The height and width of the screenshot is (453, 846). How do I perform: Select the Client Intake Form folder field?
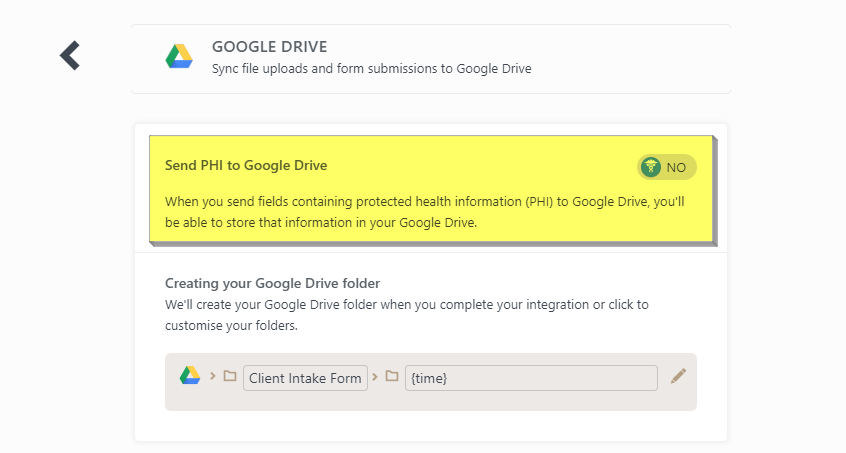coord(305,378)
